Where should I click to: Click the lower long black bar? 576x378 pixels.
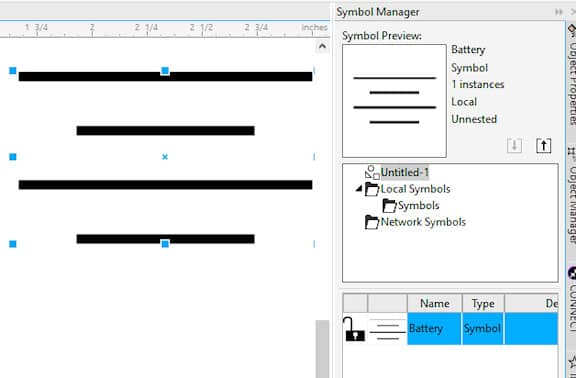(x=165, y=185)
